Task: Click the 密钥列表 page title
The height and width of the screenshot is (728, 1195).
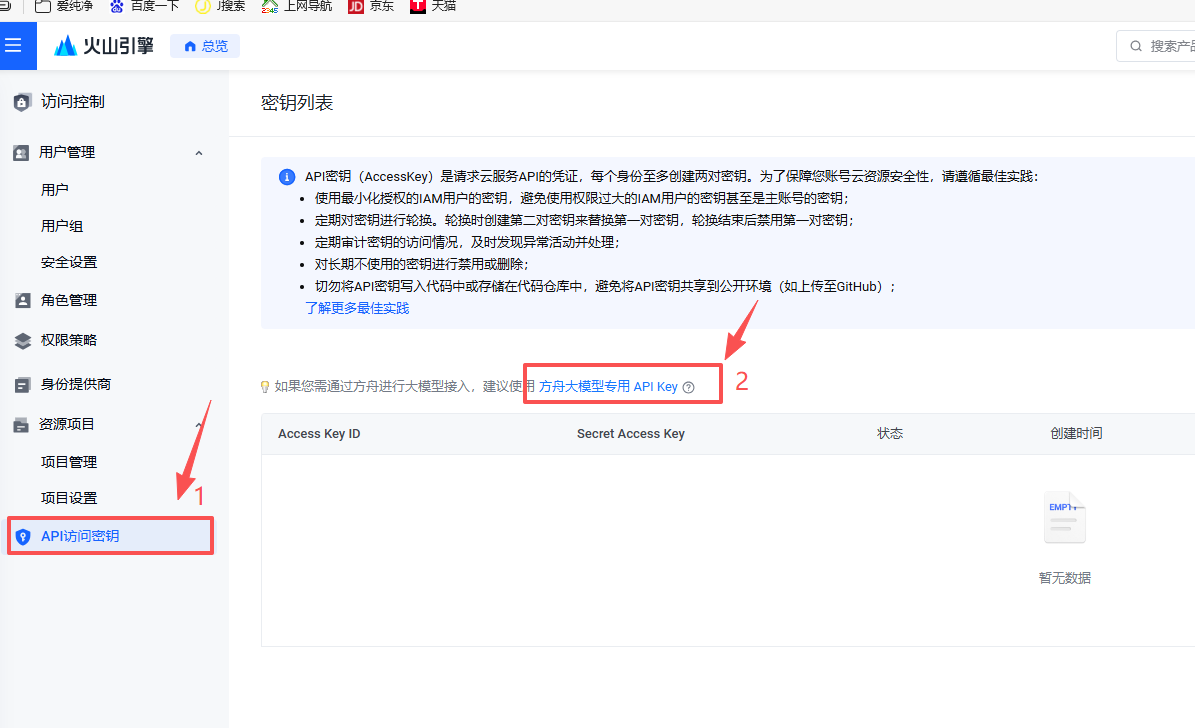Action: click(296, 103)
